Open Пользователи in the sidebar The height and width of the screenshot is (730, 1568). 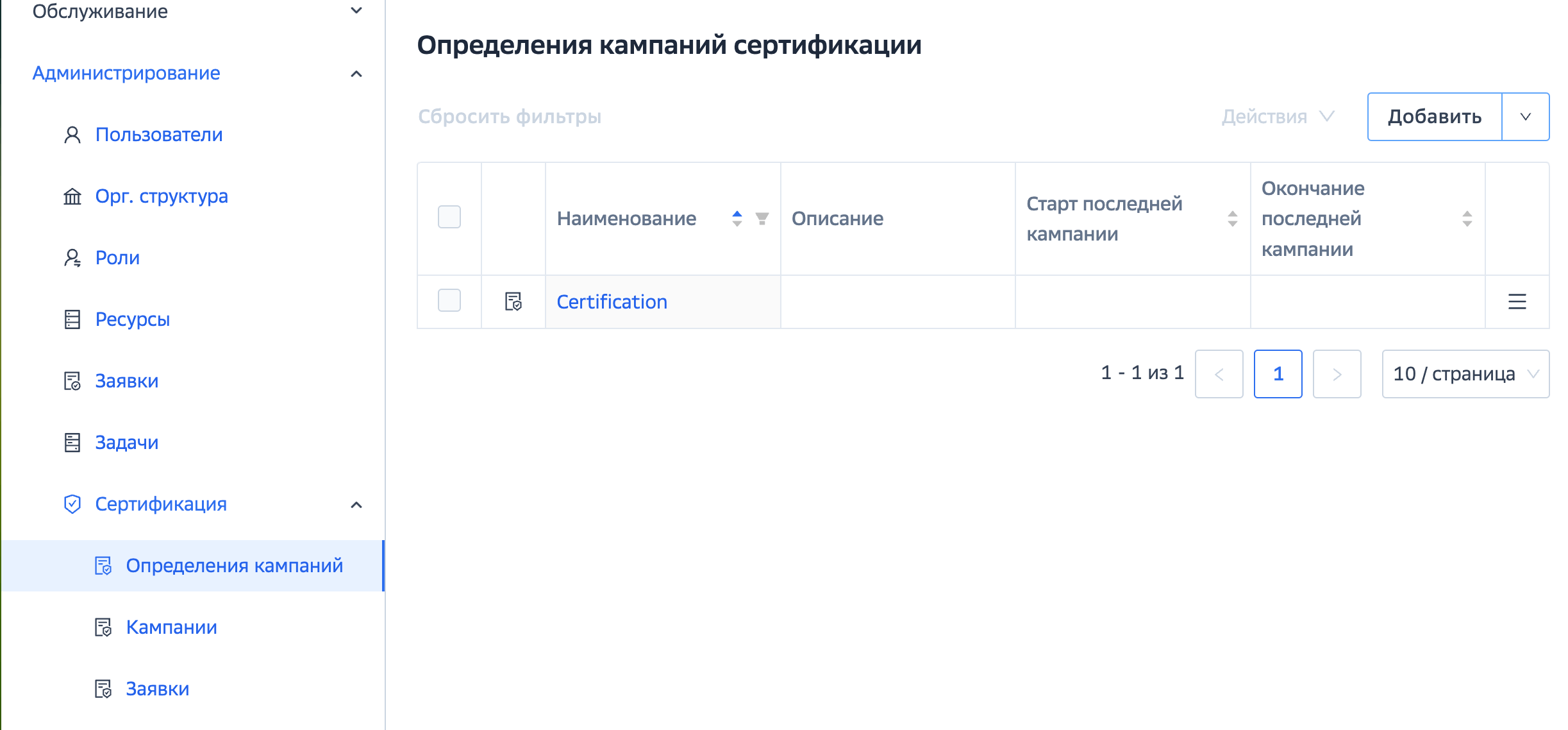click(159, 135)
